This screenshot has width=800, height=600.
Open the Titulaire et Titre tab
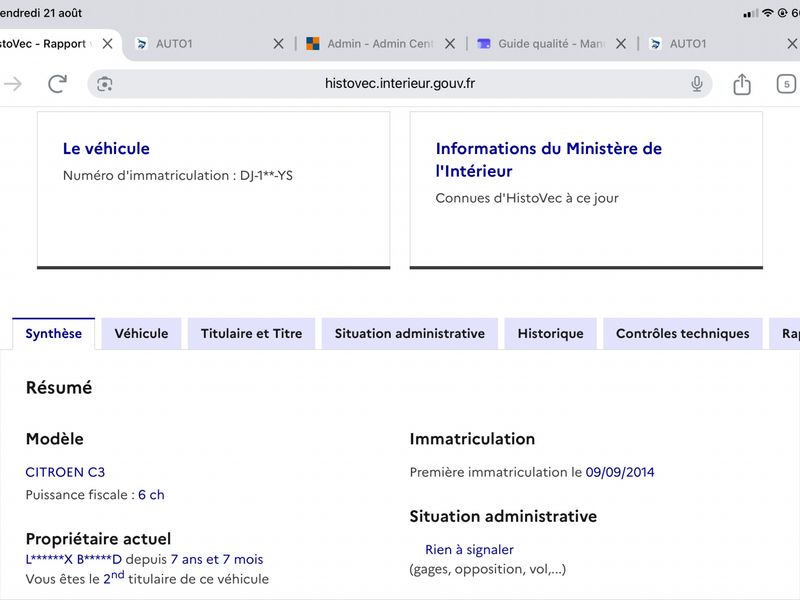coord(252,334)
